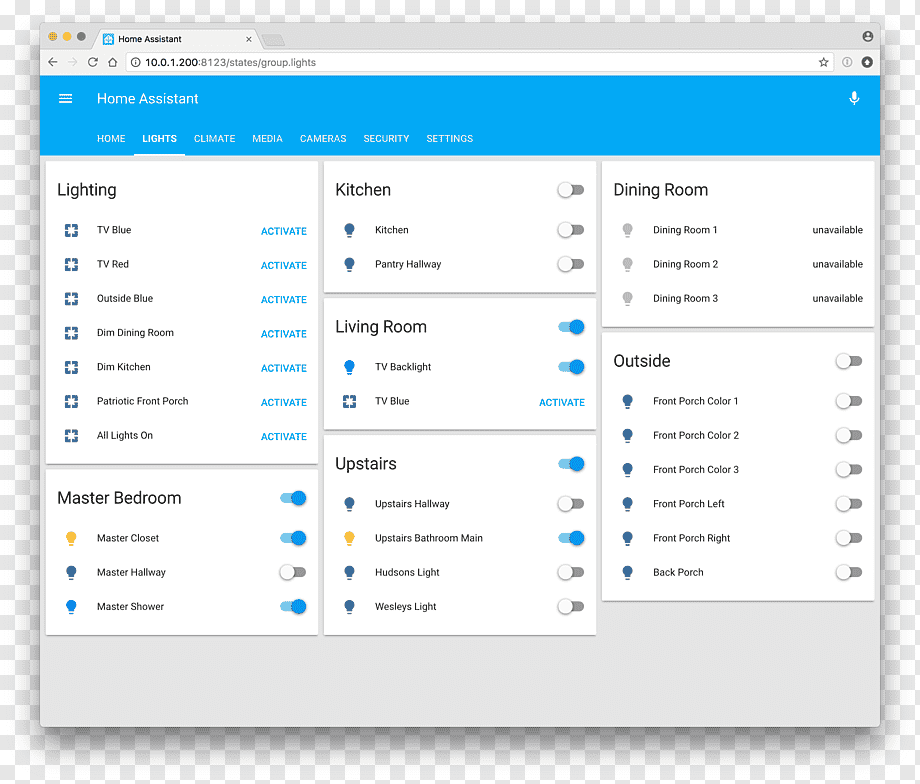Click the Dining Room 1 bulb icon
This screenshot has width=920, height=784.
627,230
